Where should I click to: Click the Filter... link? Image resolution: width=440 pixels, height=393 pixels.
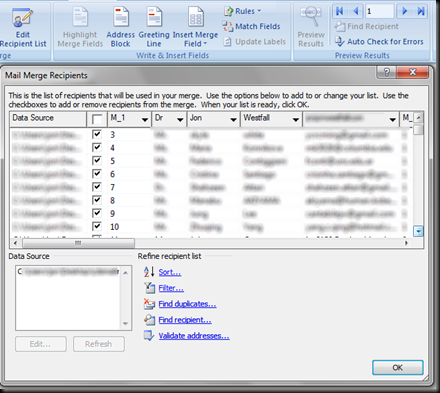click(x=171, y=288)
